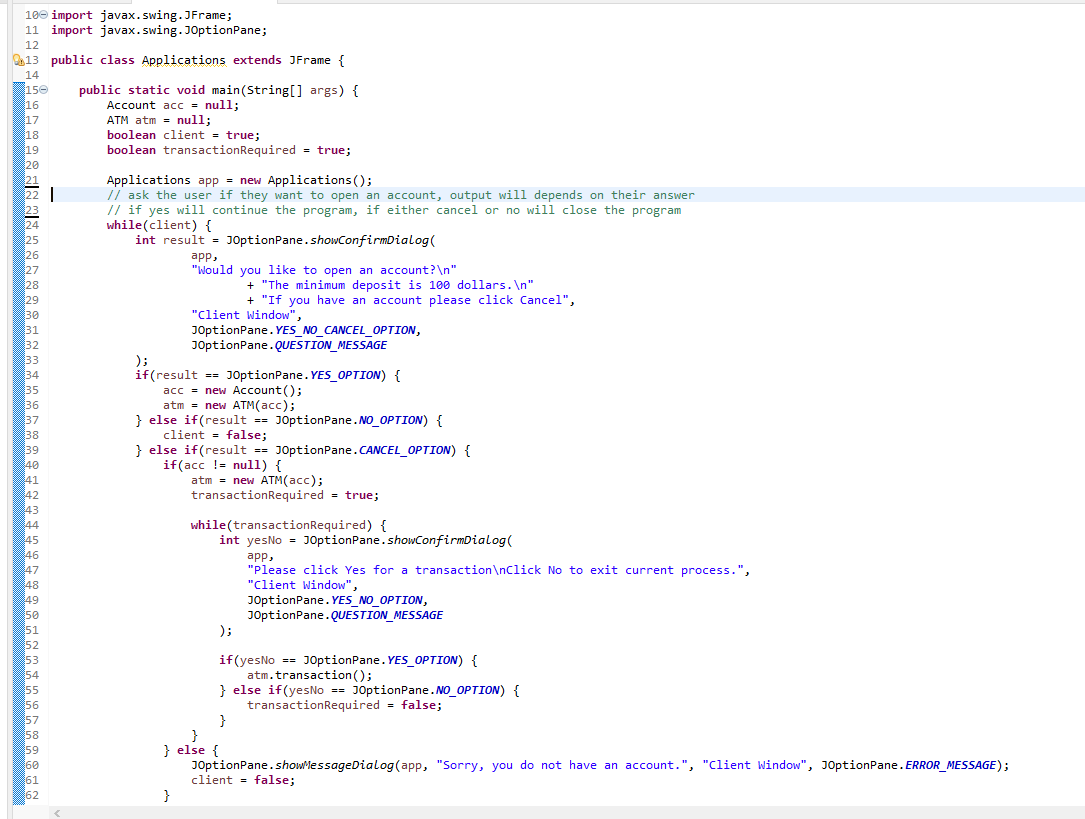Click line number 16 in the ruler
Image resolution: width=1085 pixels, height=819 pixels.
(30, 104)
